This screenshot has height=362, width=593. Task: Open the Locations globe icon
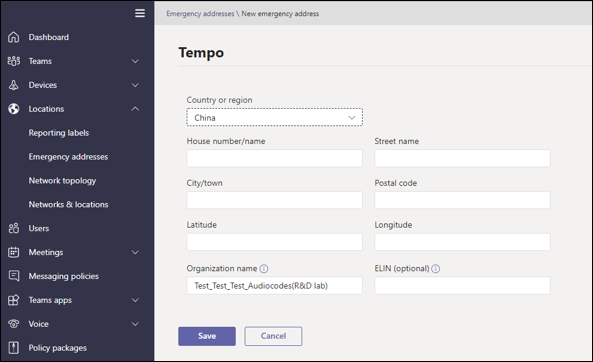point(14,109)
